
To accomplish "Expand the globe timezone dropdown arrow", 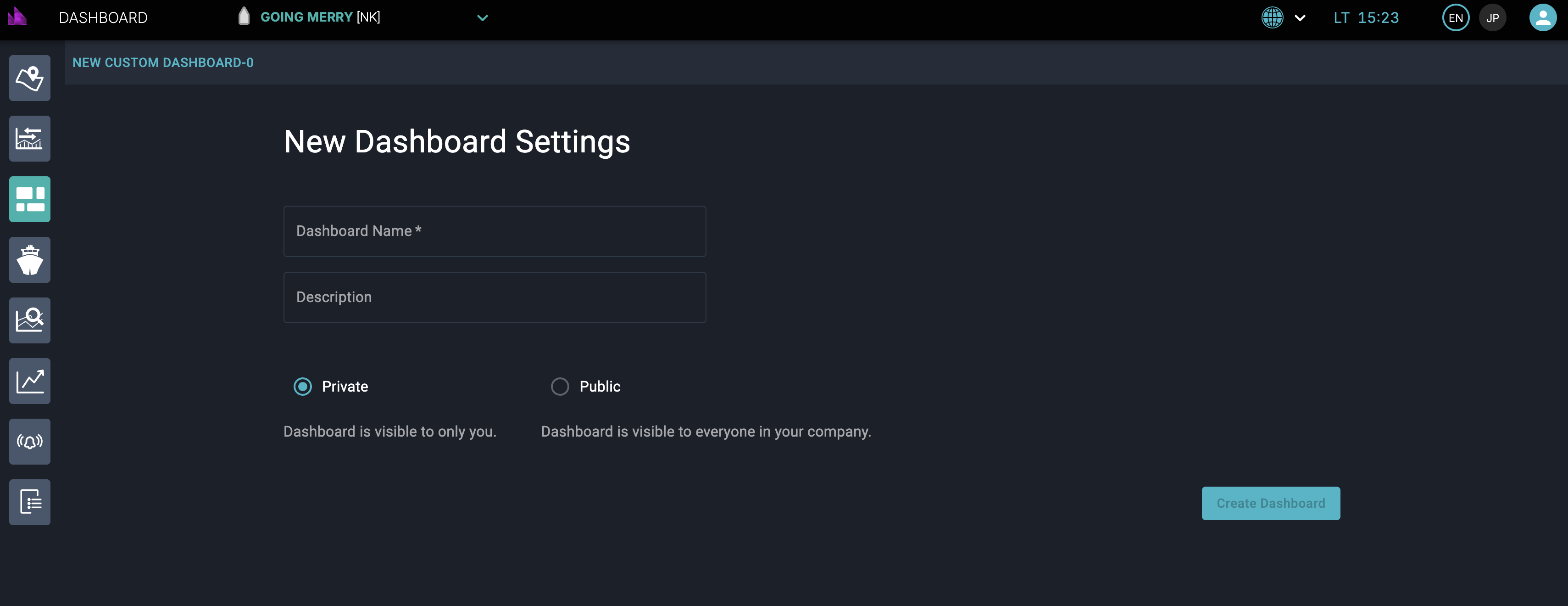I will tap(1300, 17).
